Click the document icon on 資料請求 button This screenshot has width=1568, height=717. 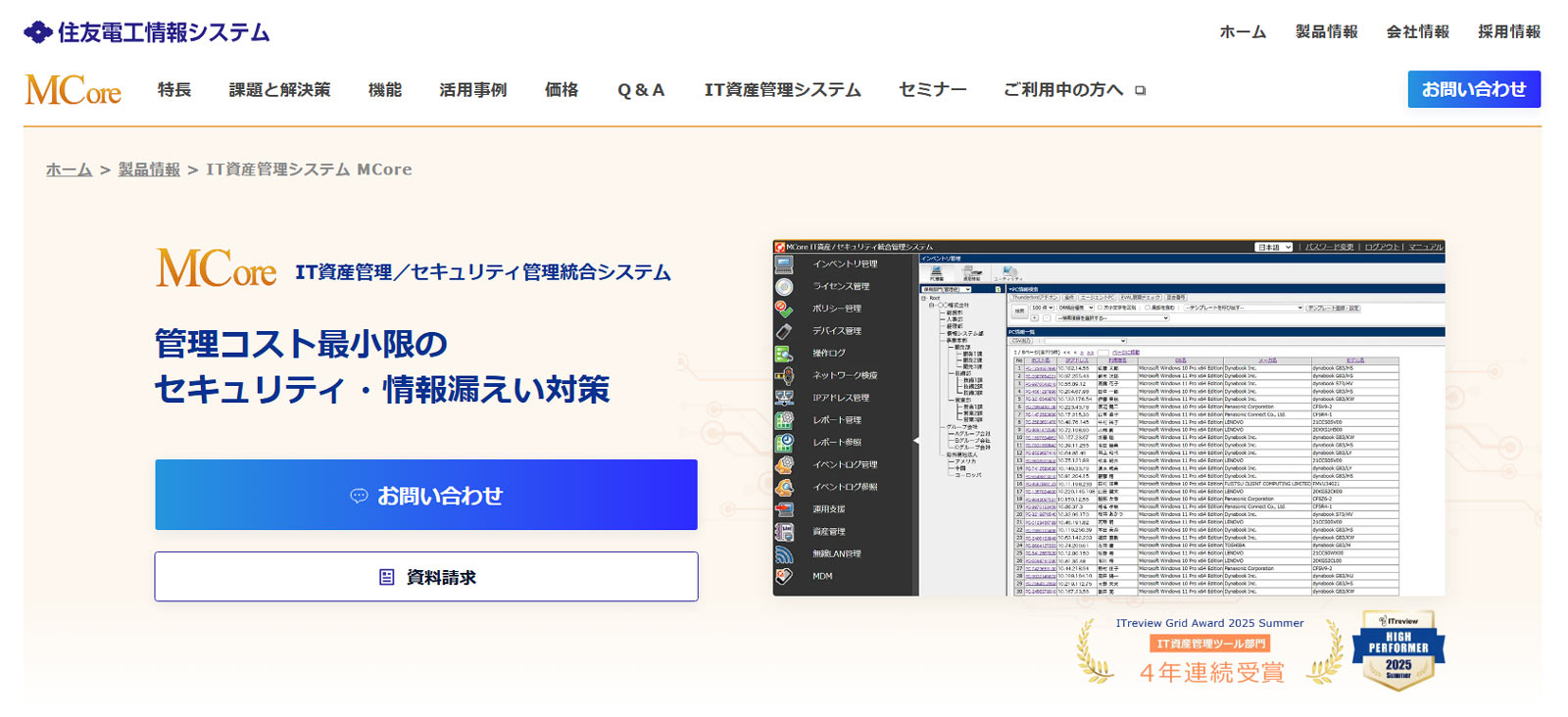coord(387,577)
